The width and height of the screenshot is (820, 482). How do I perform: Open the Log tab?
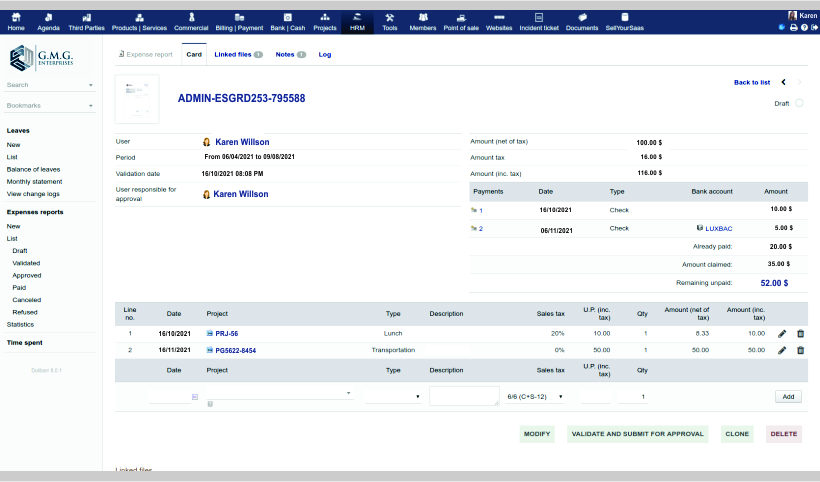pos(324,54)
